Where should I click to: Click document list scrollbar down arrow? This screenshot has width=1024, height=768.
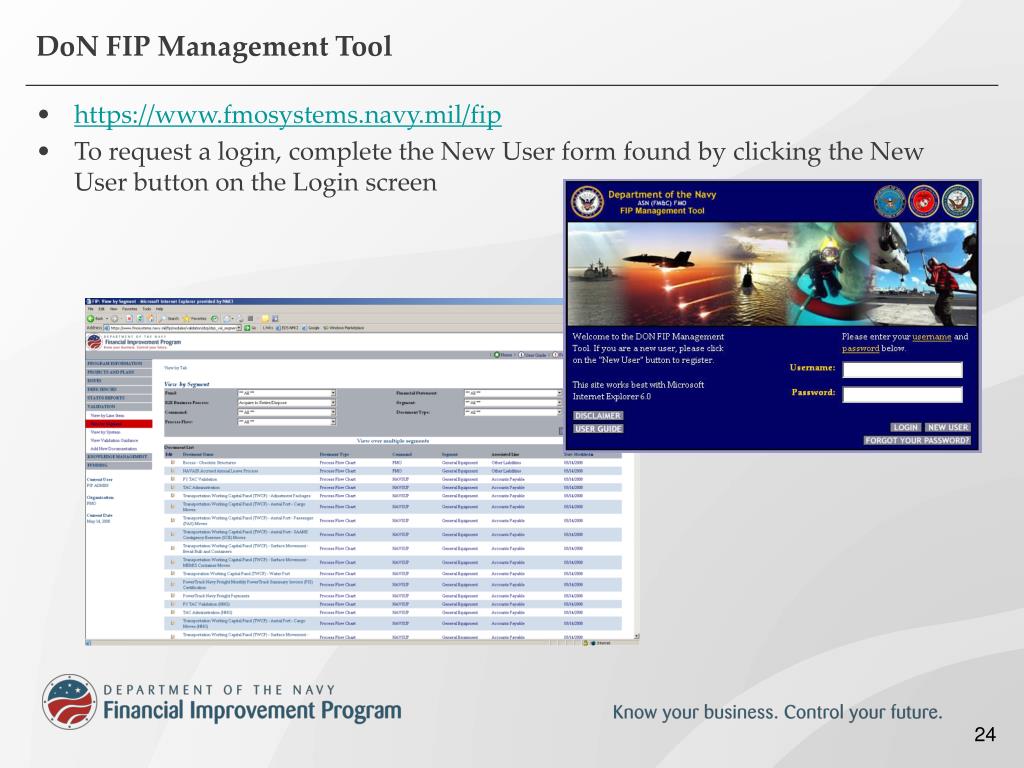click(x=637, y=636)
